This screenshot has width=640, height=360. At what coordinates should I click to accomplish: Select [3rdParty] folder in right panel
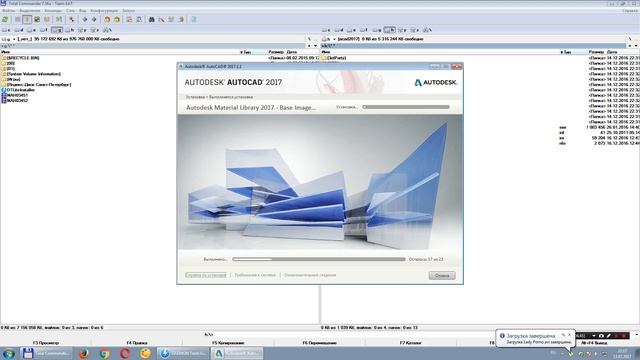[x=333, y=58]
